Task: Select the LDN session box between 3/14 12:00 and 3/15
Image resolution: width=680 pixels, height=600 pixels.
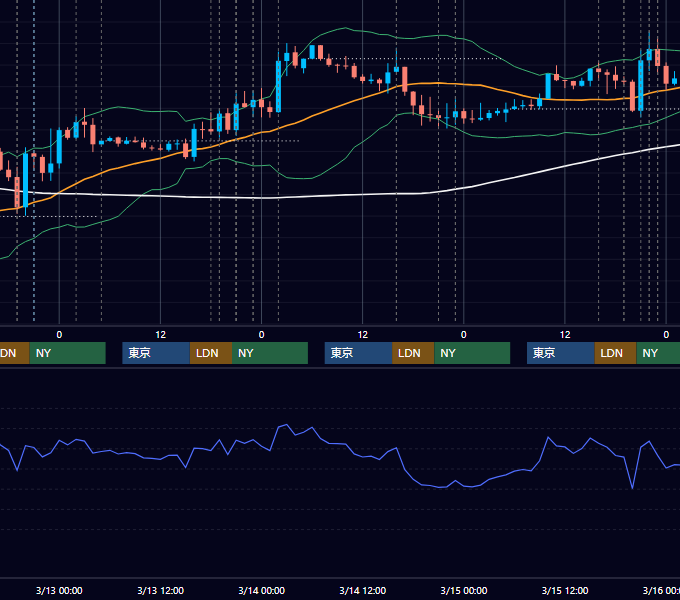Action: click(x=413, y=353)
